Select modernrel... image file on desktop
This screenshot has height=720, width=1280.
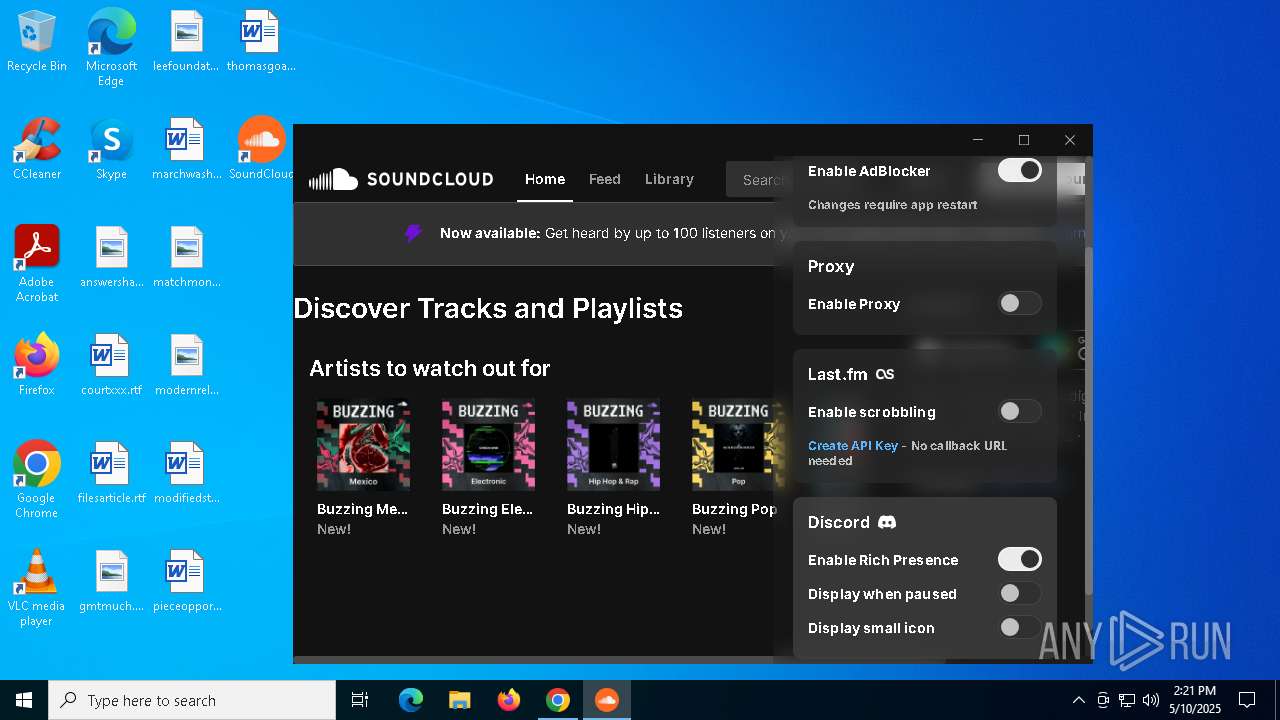[x=186, y=365]
